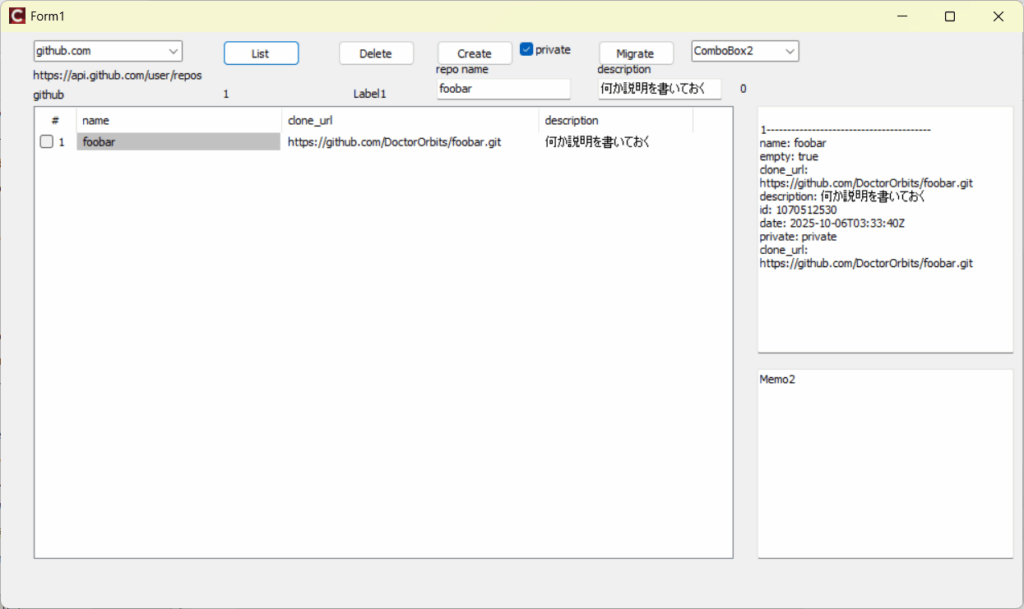
Task: Click the # column header
Action: 55,120
